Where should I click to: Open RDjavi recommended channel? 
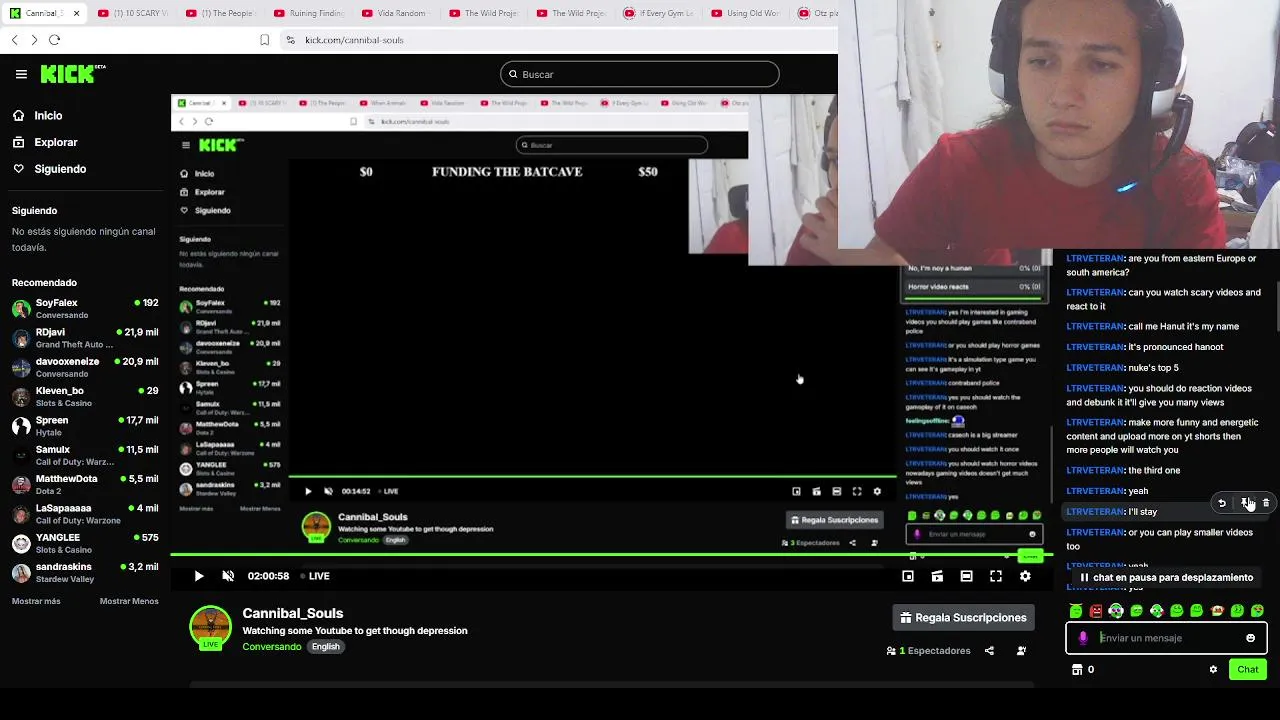pyautogui.click(x=84, y=337)
